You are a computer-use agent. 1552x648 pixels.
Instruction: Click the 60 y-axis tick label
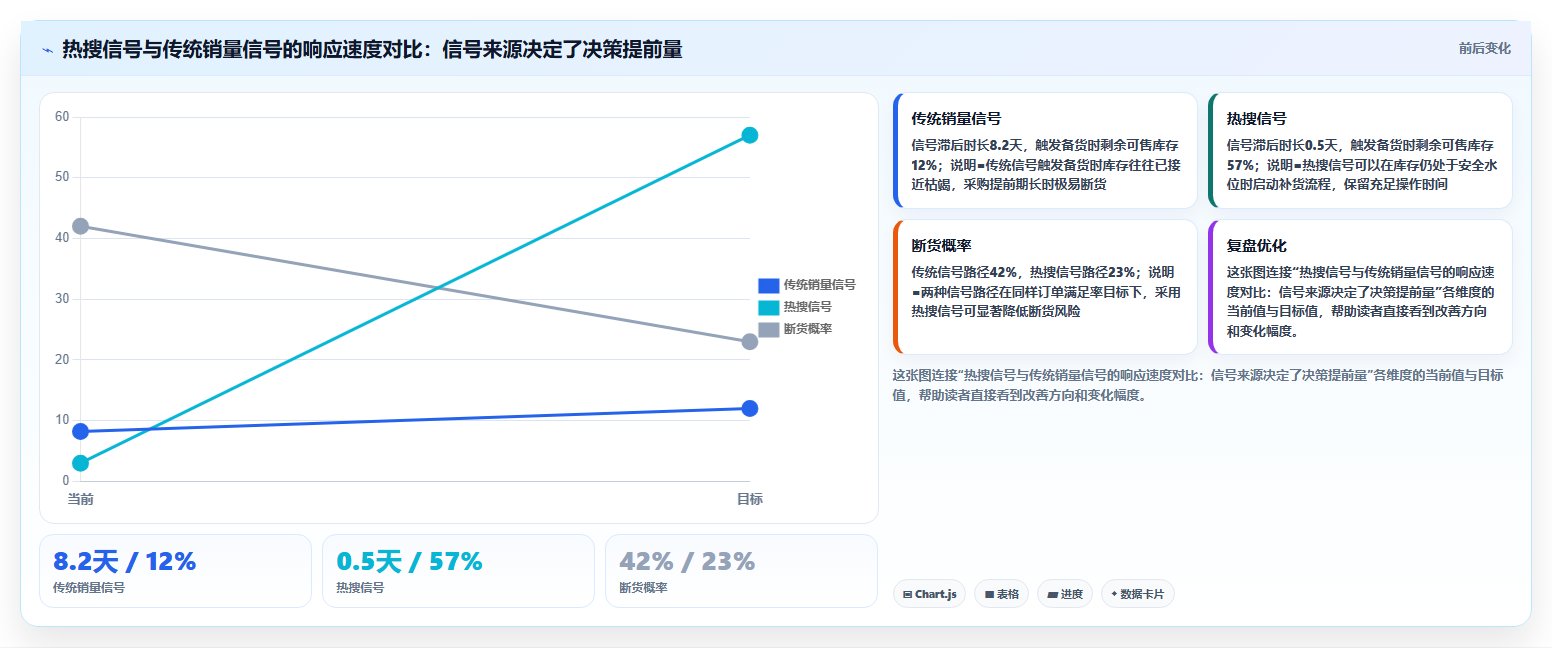pyautogui.click(x=62, y=117)
